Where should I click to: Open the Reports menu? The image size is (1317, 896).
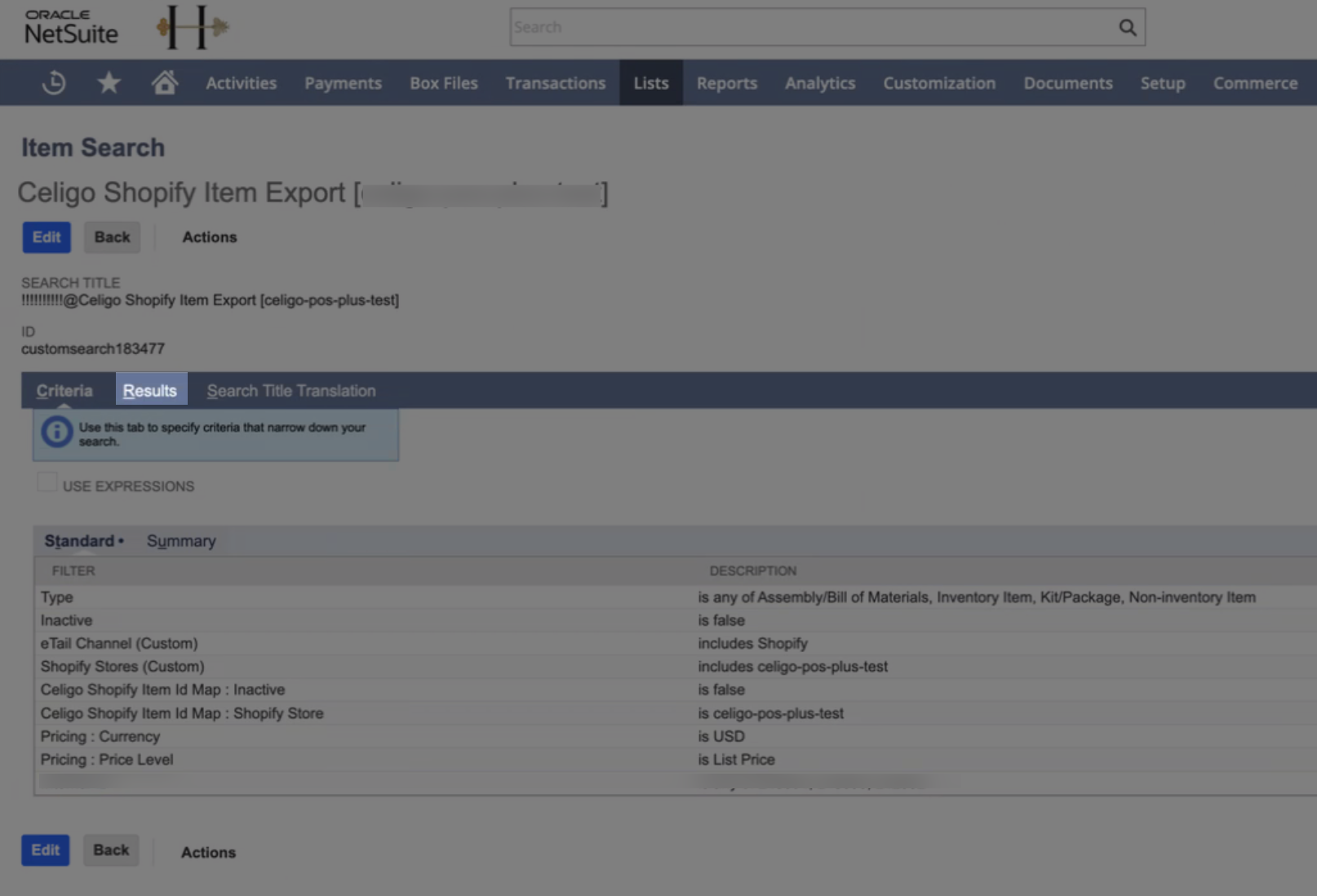tap(727, 83)
